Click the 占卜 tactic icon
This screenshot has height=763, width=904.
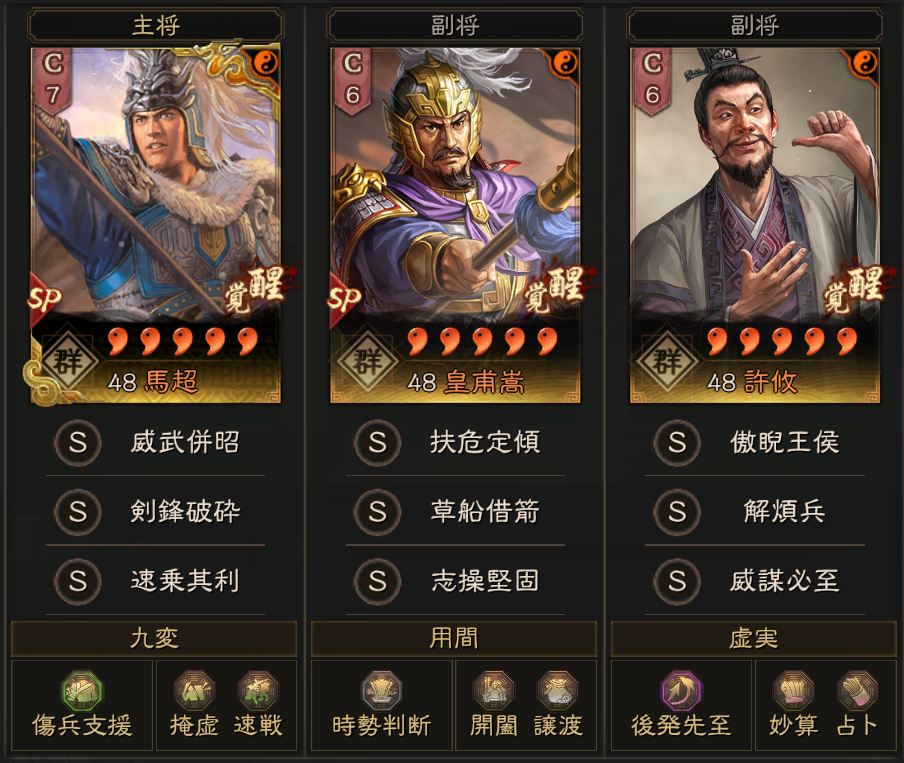pos(857,690)
